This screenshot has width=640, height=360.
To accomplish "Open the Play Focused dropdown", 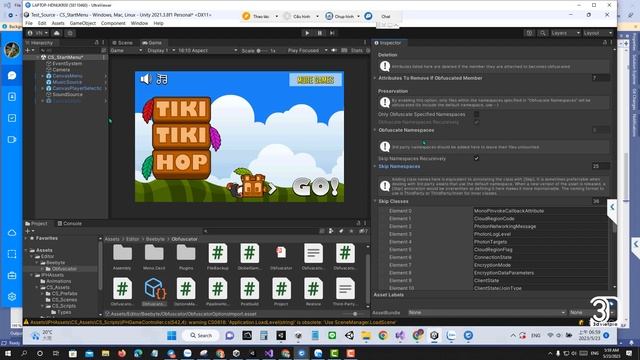I will click(307, 51).
